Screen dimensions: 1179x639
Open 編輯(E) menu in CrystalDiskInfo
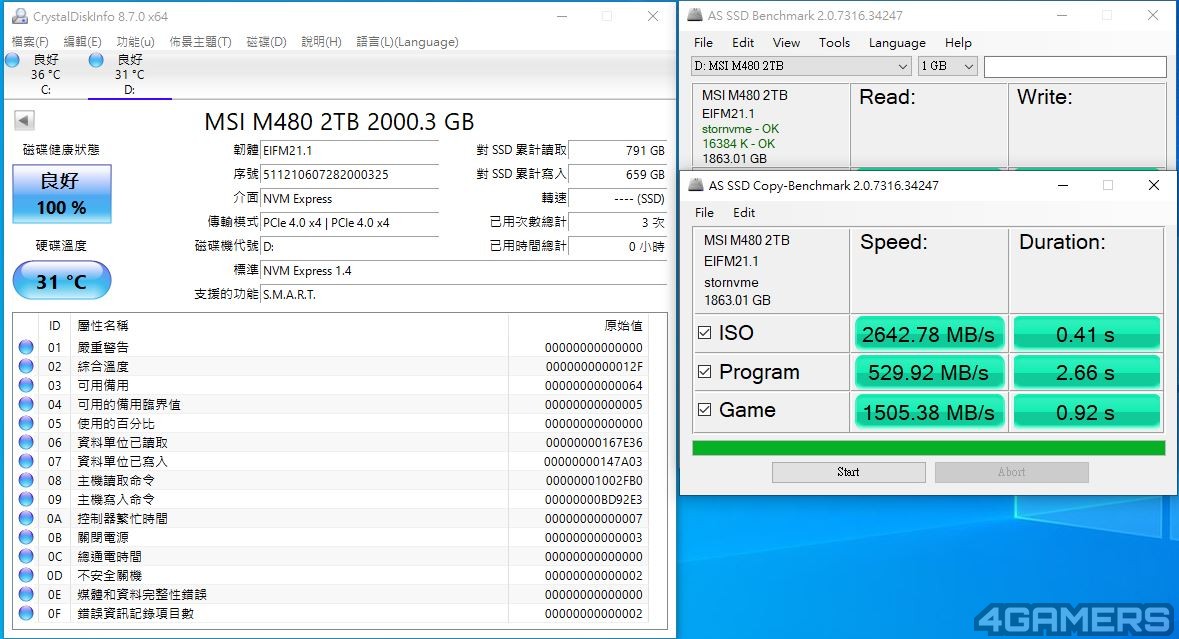(83, 41)
